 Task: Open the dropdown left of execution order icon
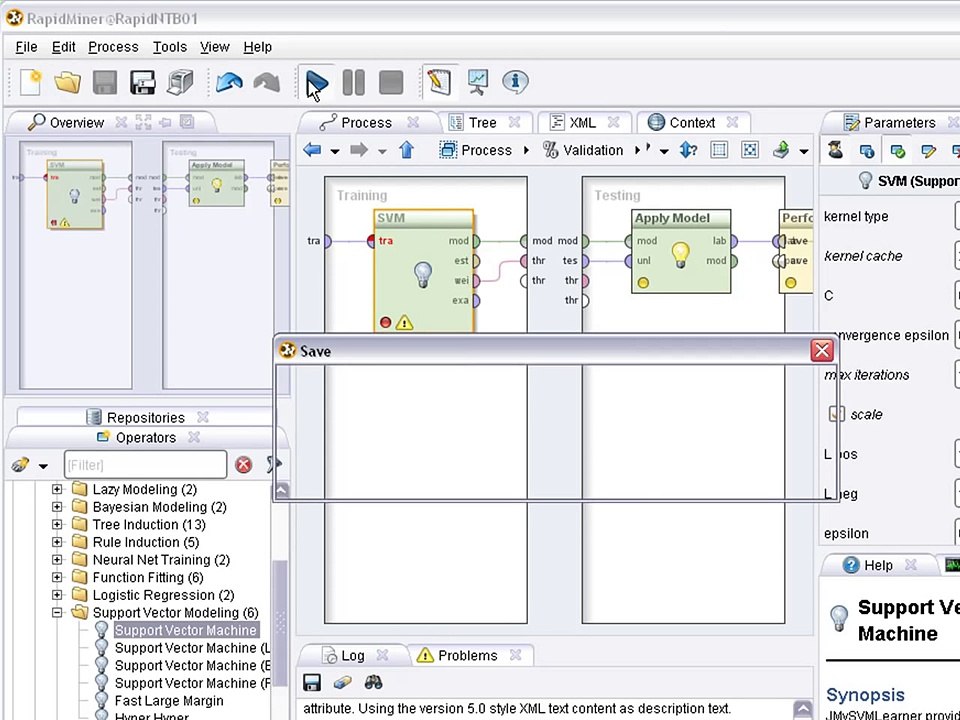[x=664, y=151]
